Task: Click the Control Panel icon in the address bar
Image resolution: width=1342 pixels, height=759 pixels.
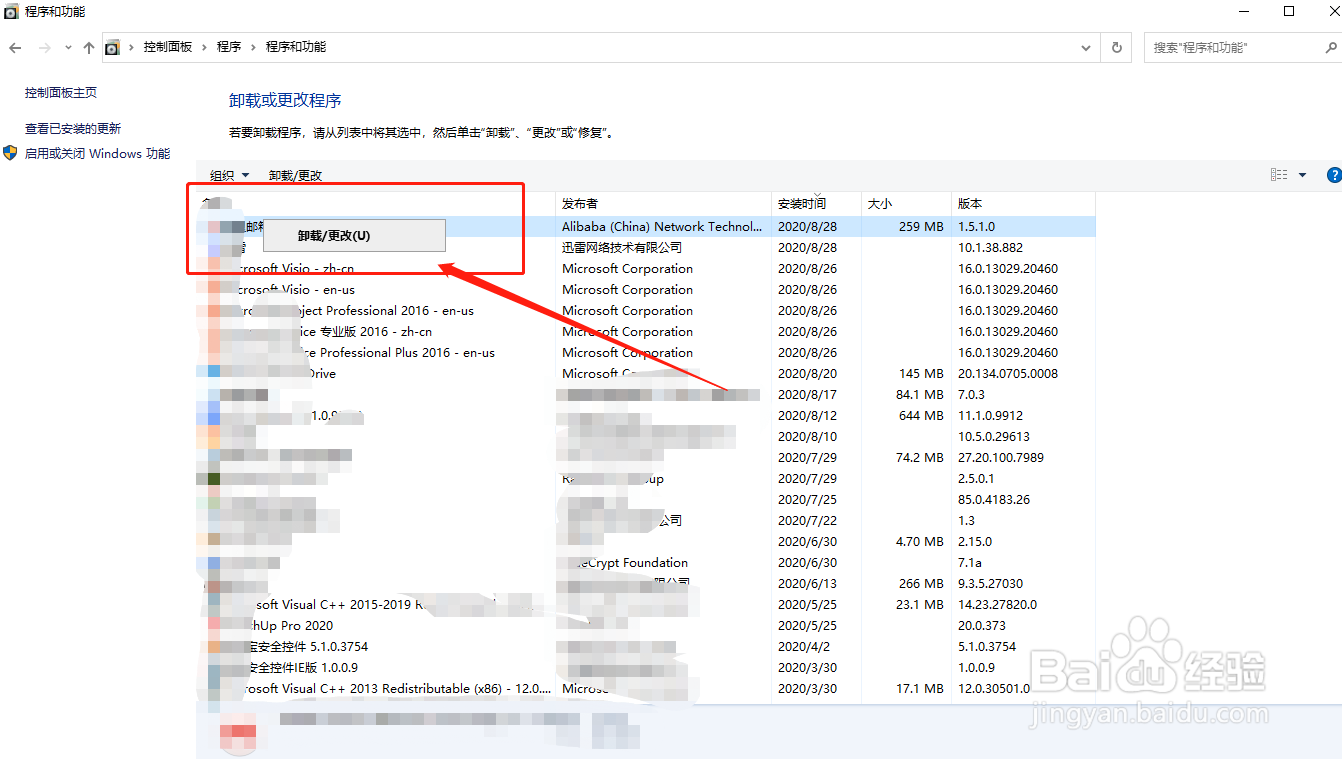Action: coord(113,46)
